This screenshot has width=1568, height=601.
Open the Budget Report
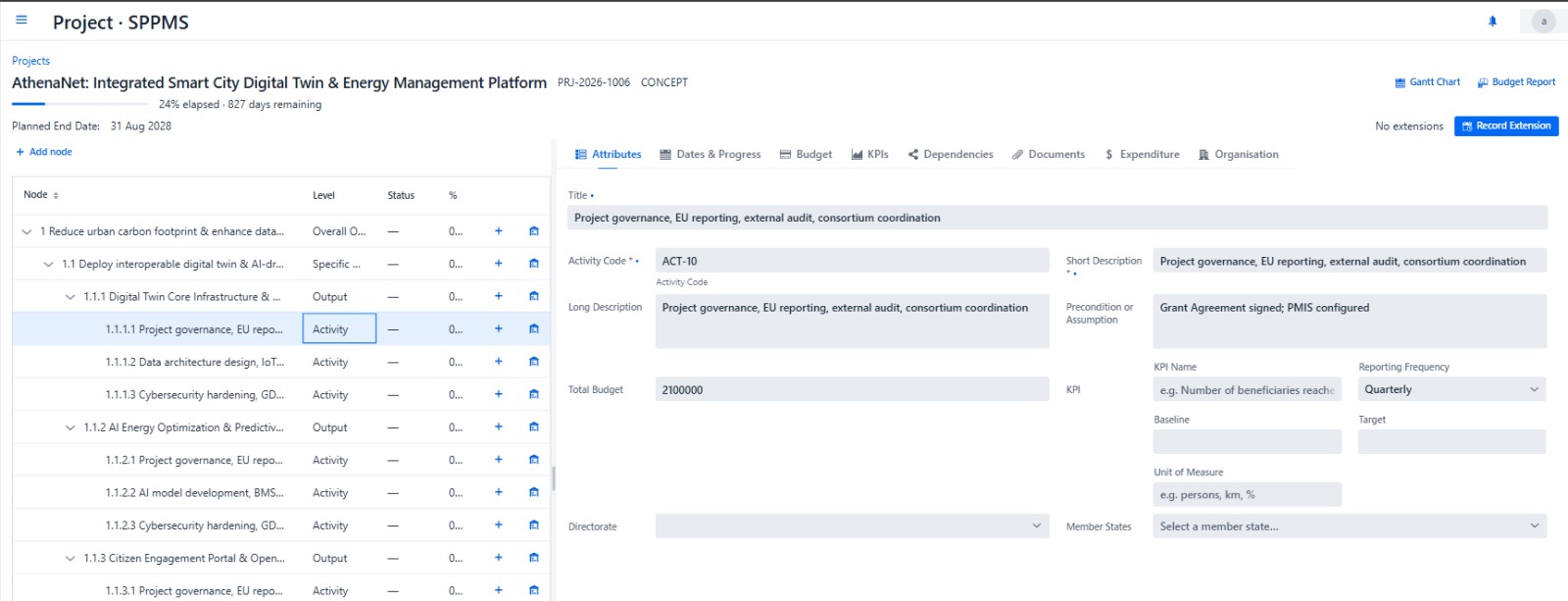1516,82
